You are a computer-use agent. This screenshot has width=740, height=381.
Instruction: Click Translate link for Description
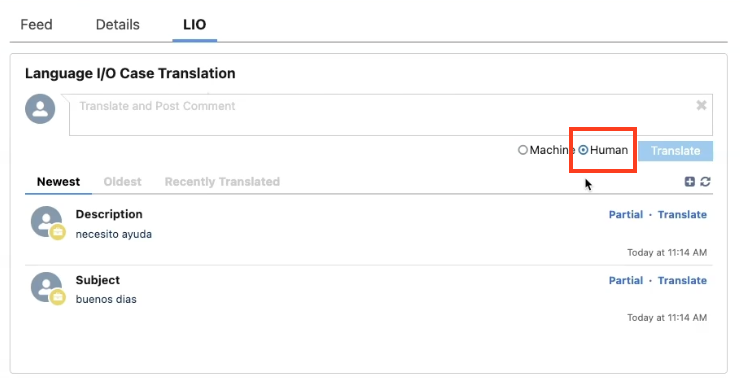coord(682,214)
